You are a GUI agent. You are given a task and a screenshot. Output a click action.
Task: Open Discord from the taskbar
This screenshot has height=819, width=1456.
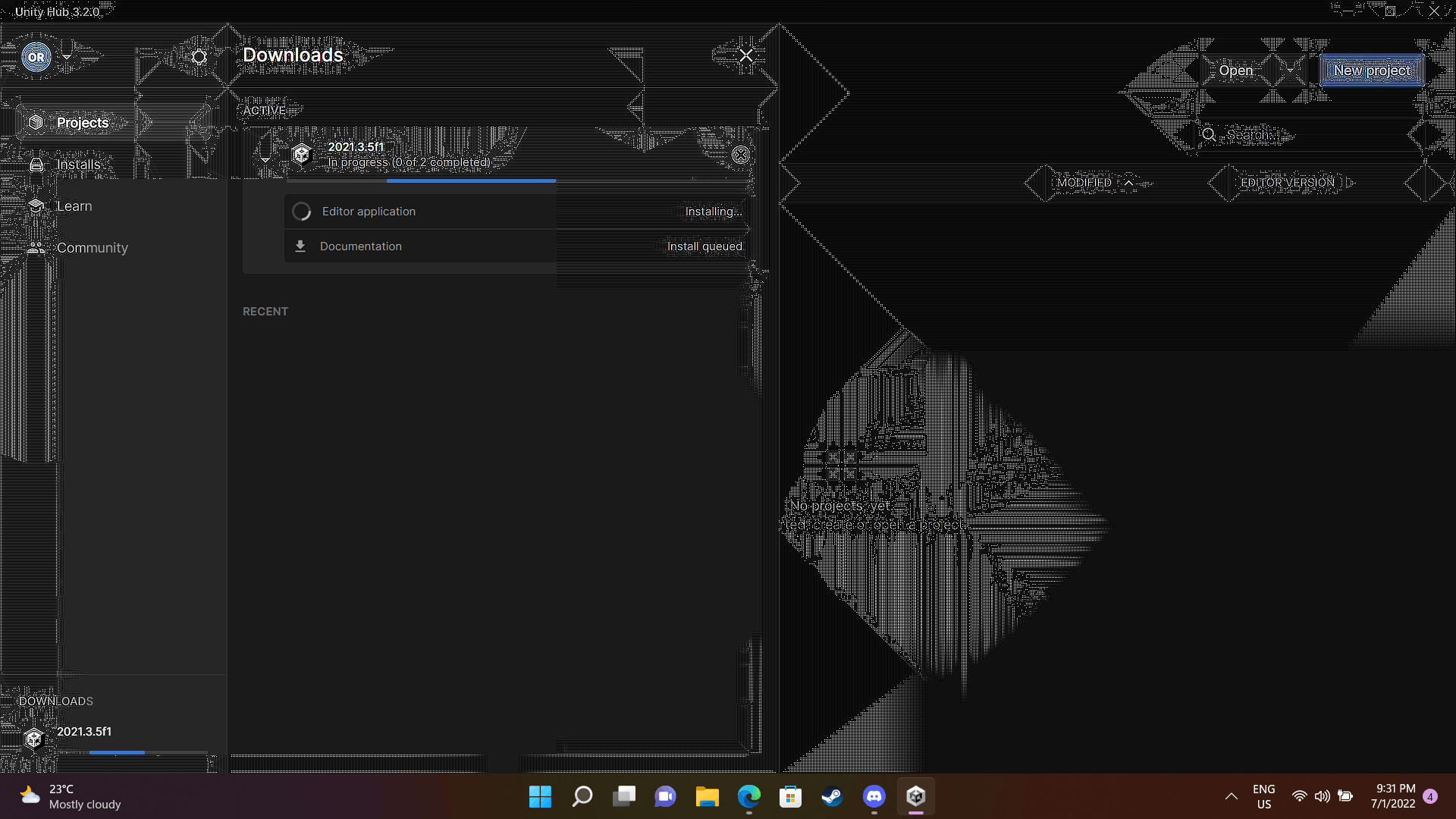(874, 796)
